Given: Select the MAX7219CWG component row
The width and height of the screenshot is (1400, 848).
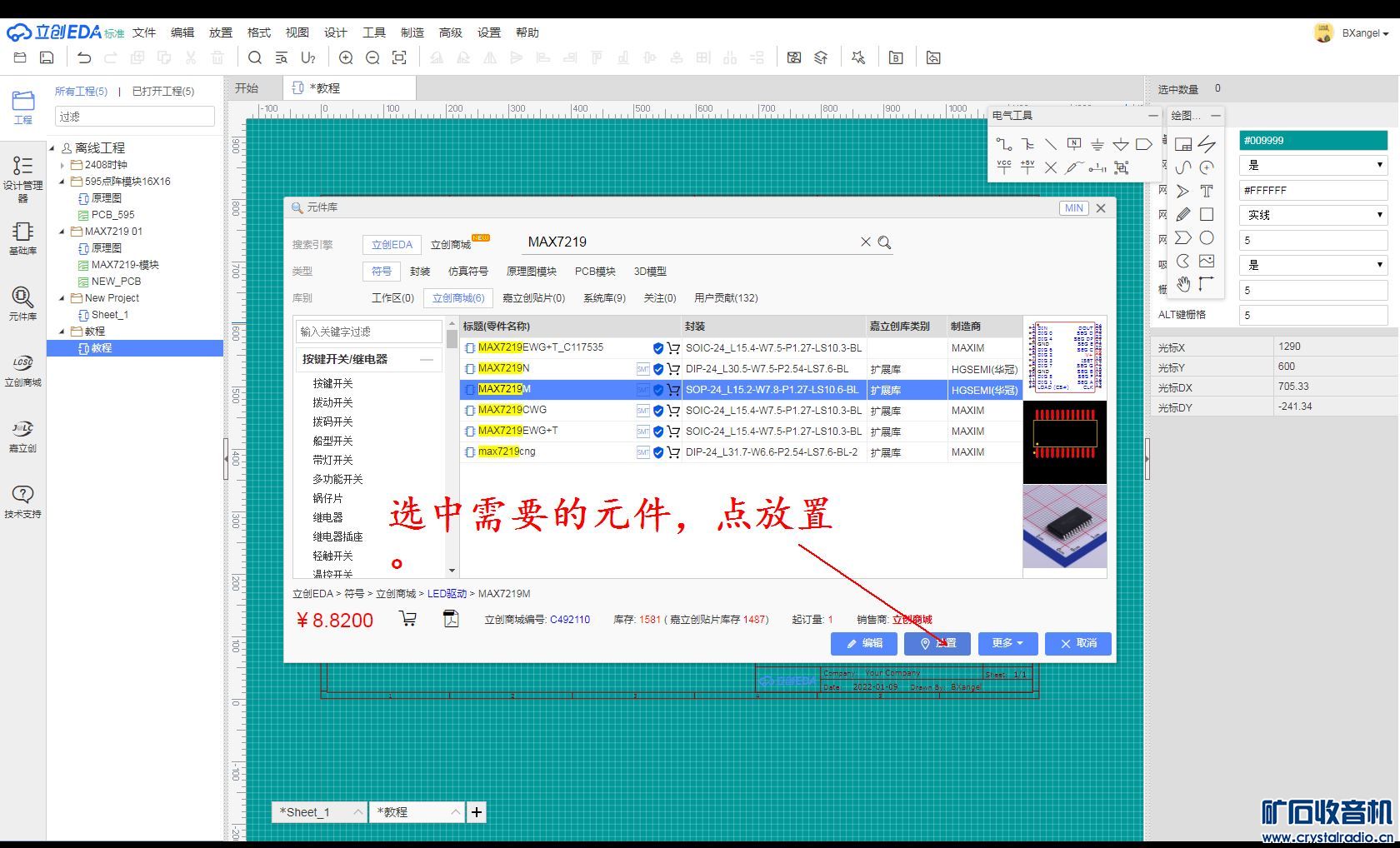Looking at the screenshot, I should point(742,411).
